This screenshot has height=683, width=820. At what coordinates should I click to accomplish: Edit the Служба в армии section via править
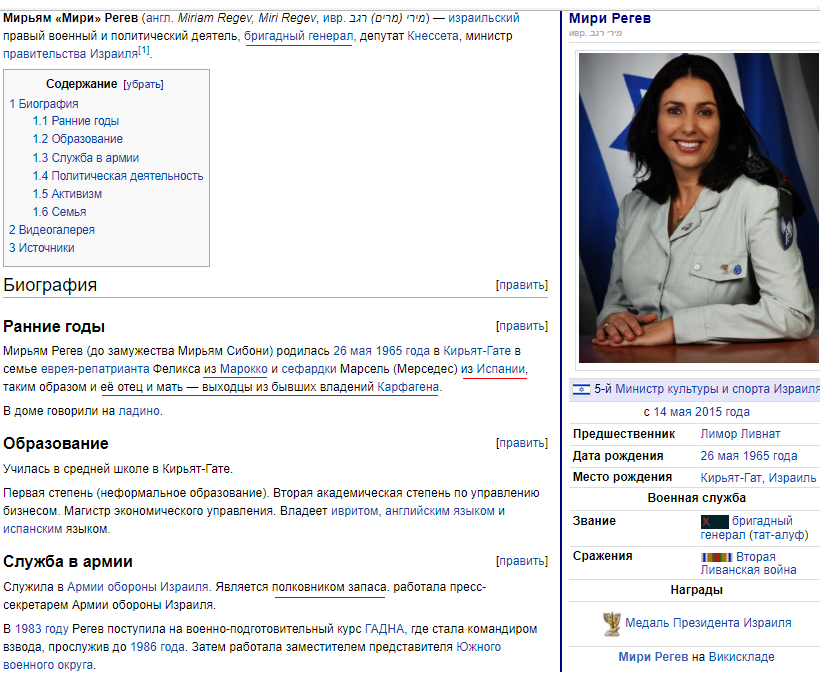522,561
